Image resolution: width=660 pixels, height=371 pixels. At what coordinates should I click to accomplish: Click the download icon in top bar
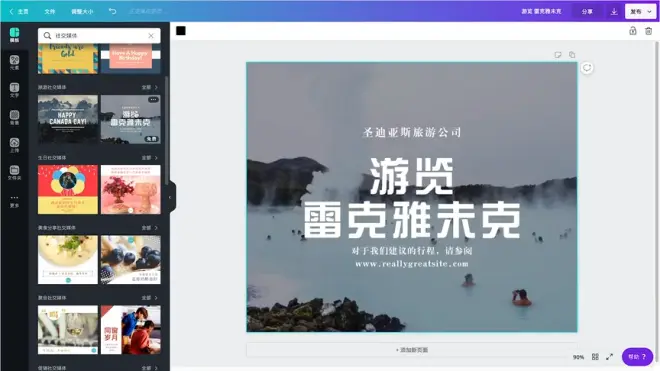click(x=614, y=12)
